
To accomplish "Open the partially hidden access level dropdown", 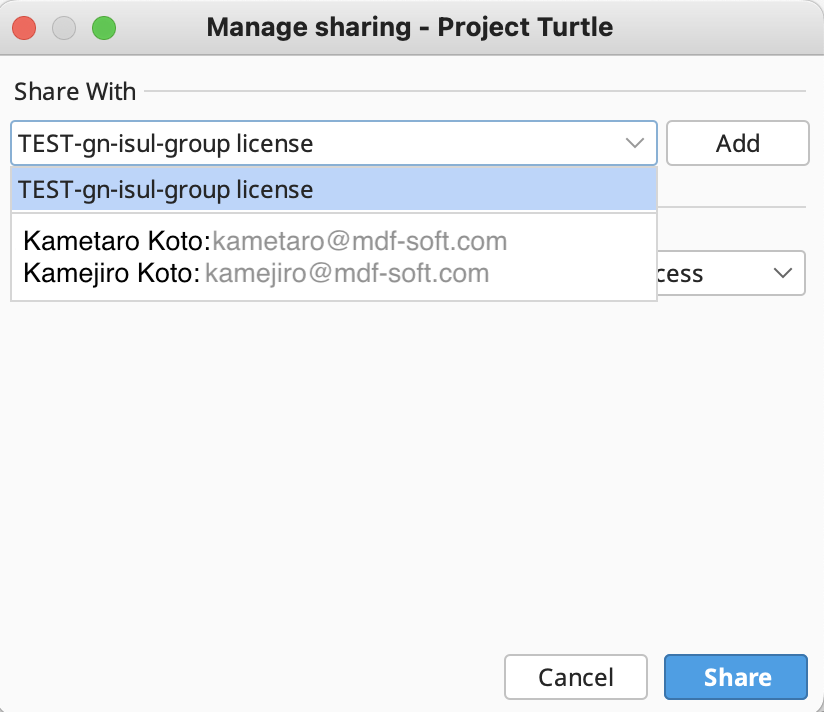I will (x=730, y=273).
